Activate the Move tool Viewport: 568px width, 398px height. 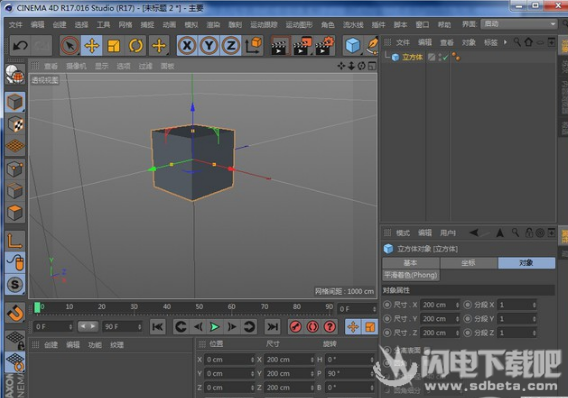[91, 46]
